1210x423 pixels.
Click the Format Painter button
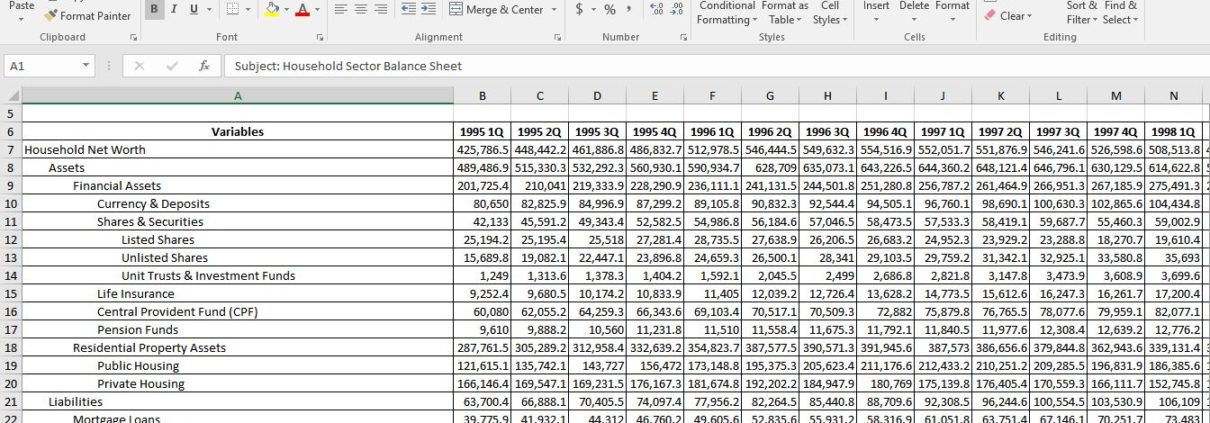(87, 16)
